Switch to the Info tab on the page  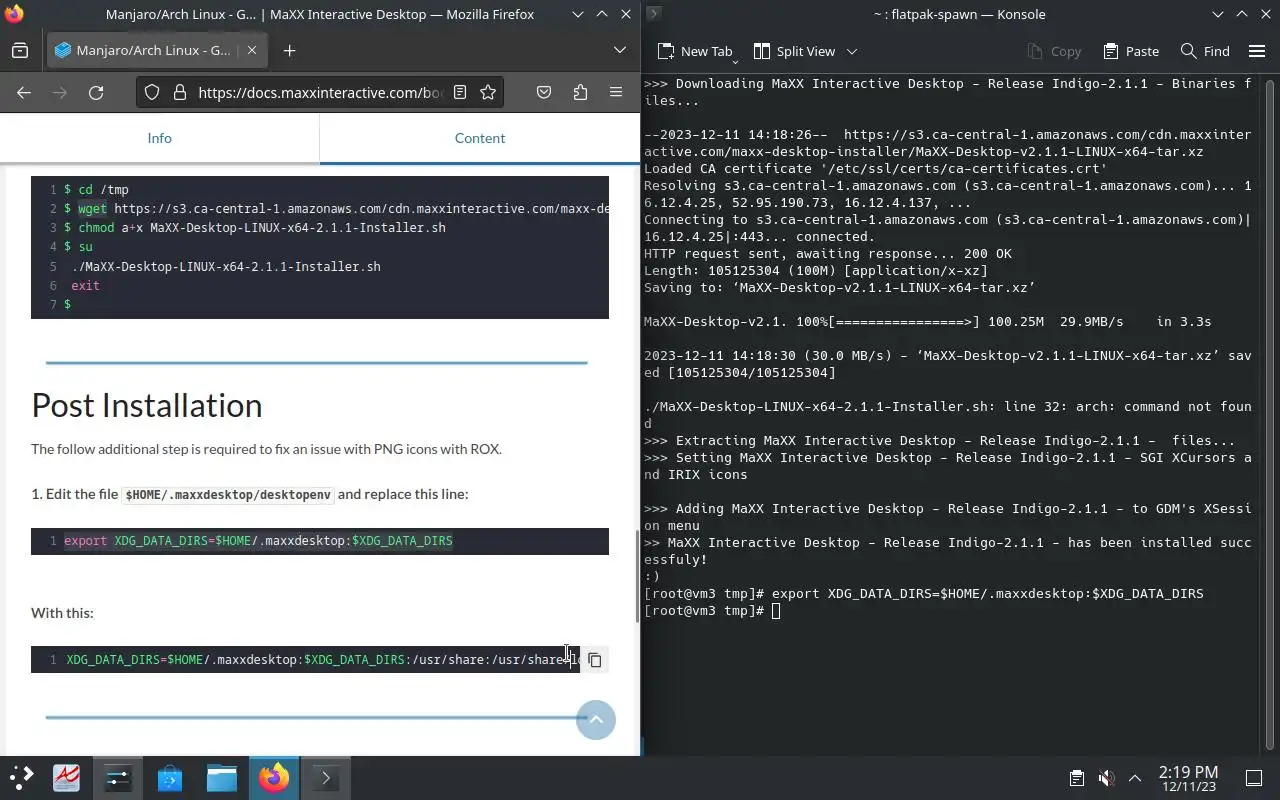(x=160, y=138)
